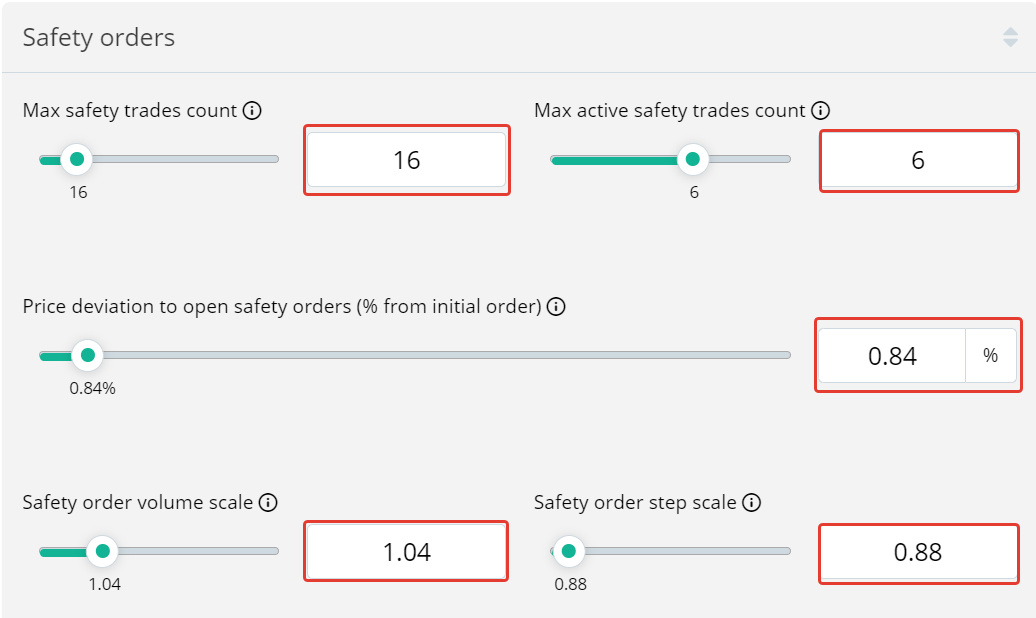Focus the Max active safety trades input field
This screenshot has height=618, width=1036.
pyautogui.click(x=918, y=160)
